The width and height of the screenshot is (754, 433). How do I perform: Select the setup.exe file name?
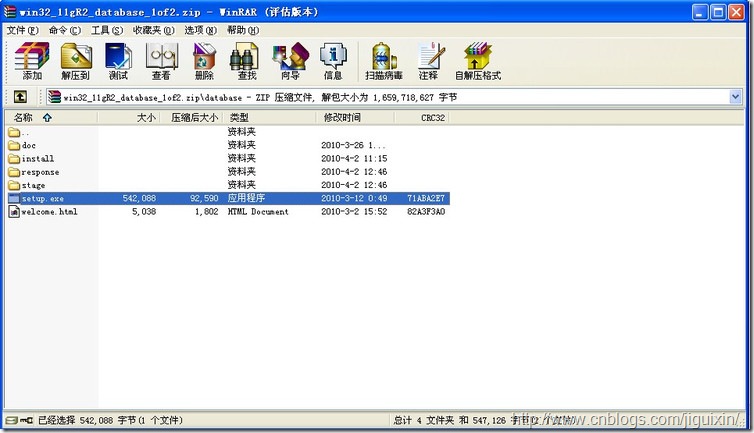coord(42,198)
